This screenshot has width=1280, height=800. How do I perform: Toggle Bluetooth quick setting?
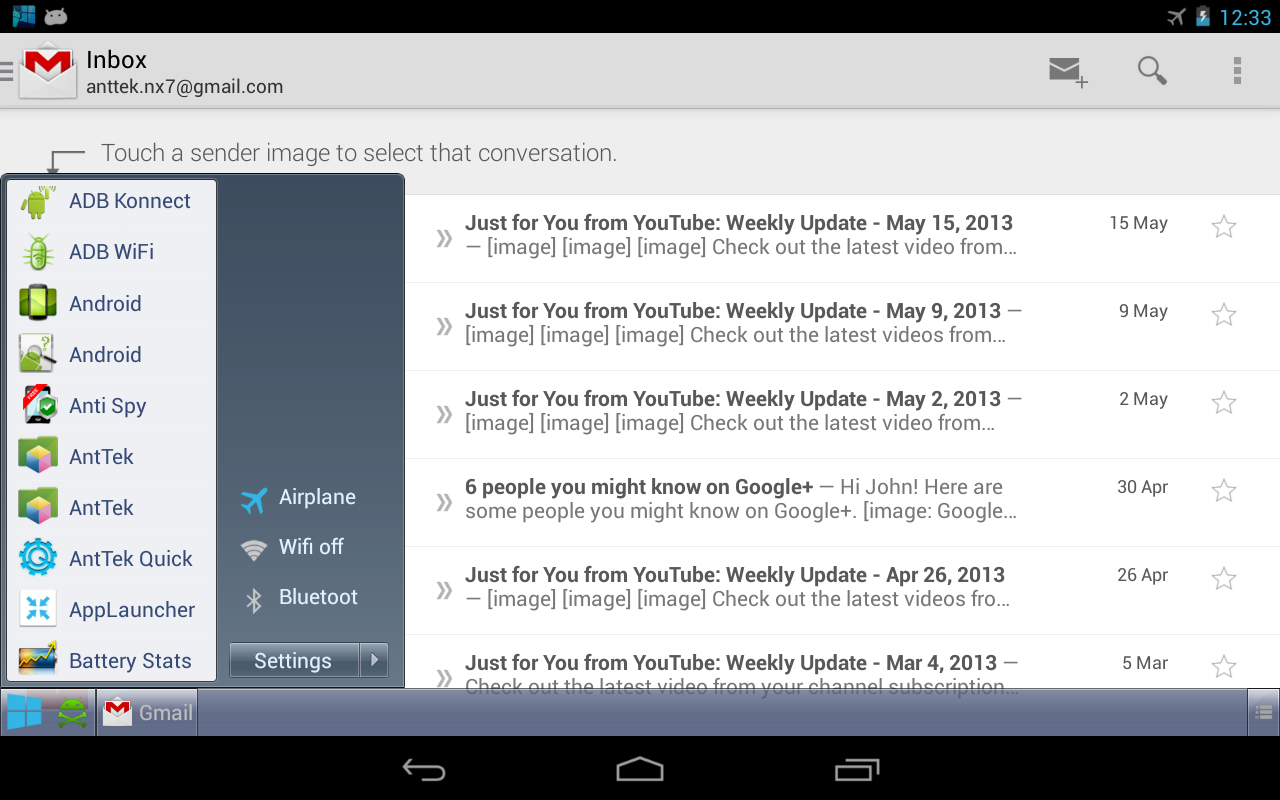click(x=299, y=597)
